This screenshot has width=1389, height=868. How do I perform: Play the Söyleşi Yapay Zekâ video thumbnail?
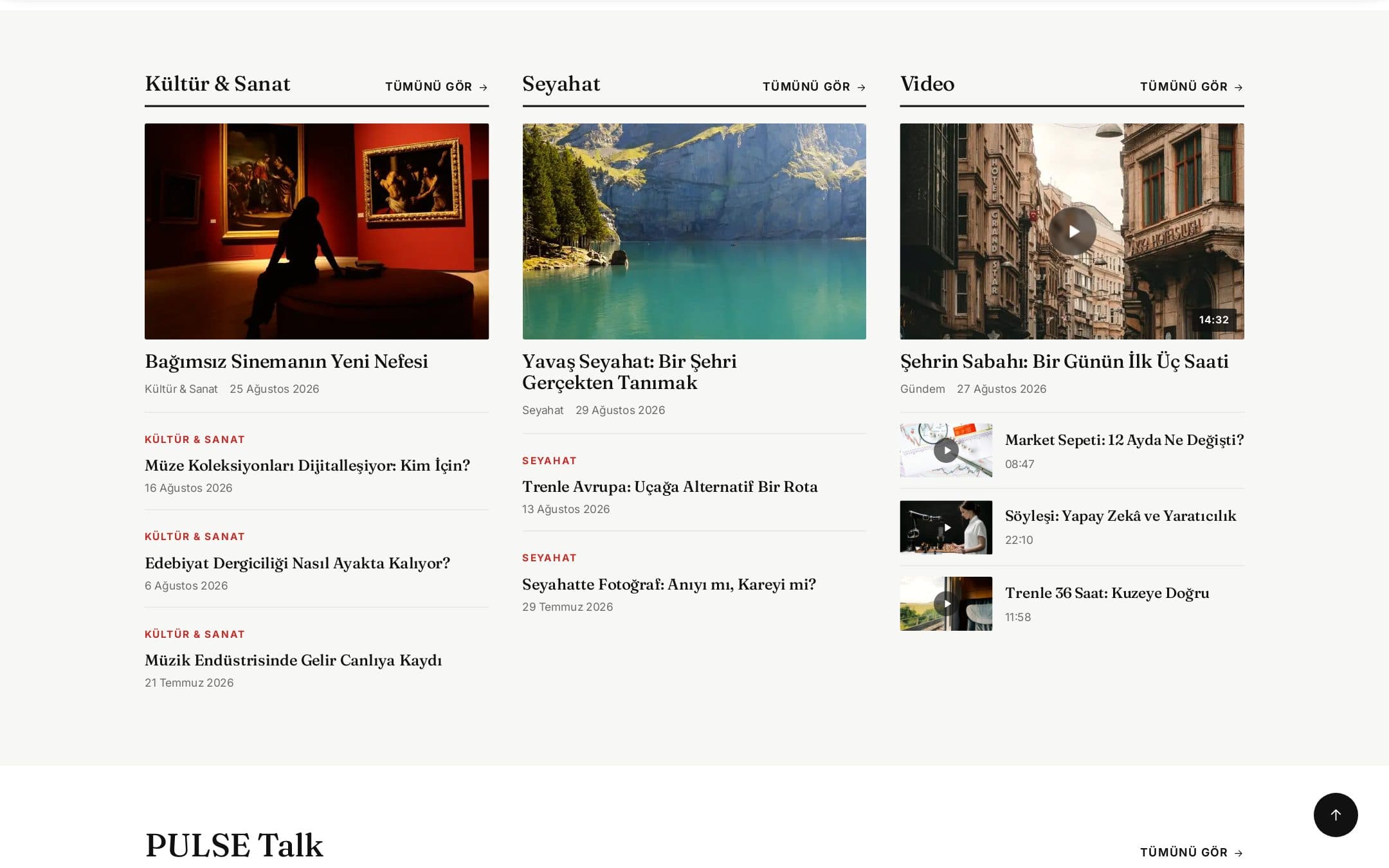point(946,527)
